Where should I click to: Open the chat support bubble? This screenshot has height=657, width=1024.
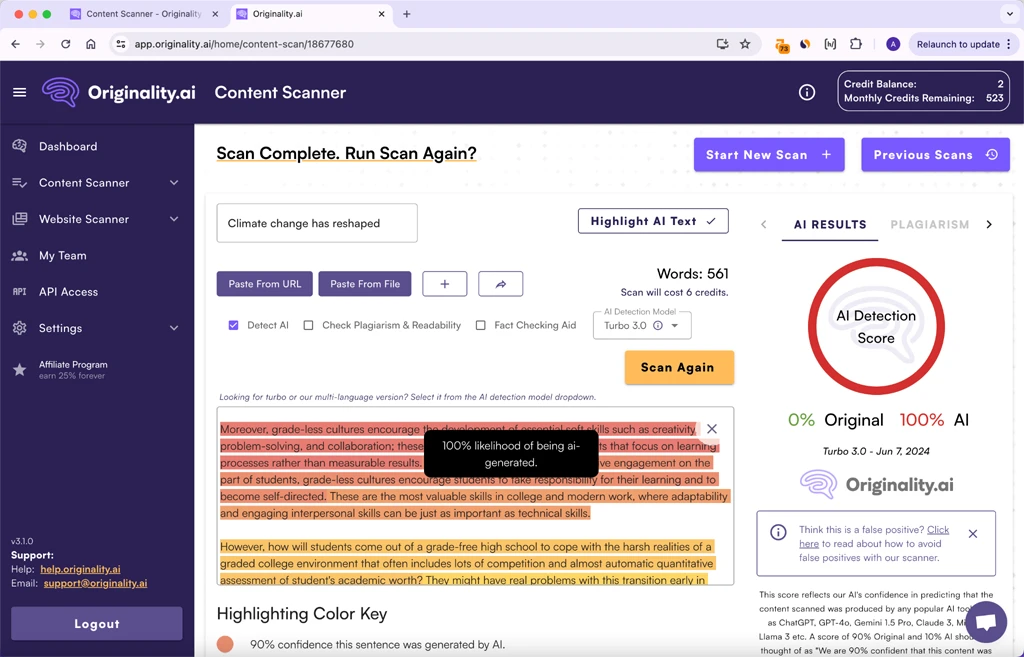986,621
